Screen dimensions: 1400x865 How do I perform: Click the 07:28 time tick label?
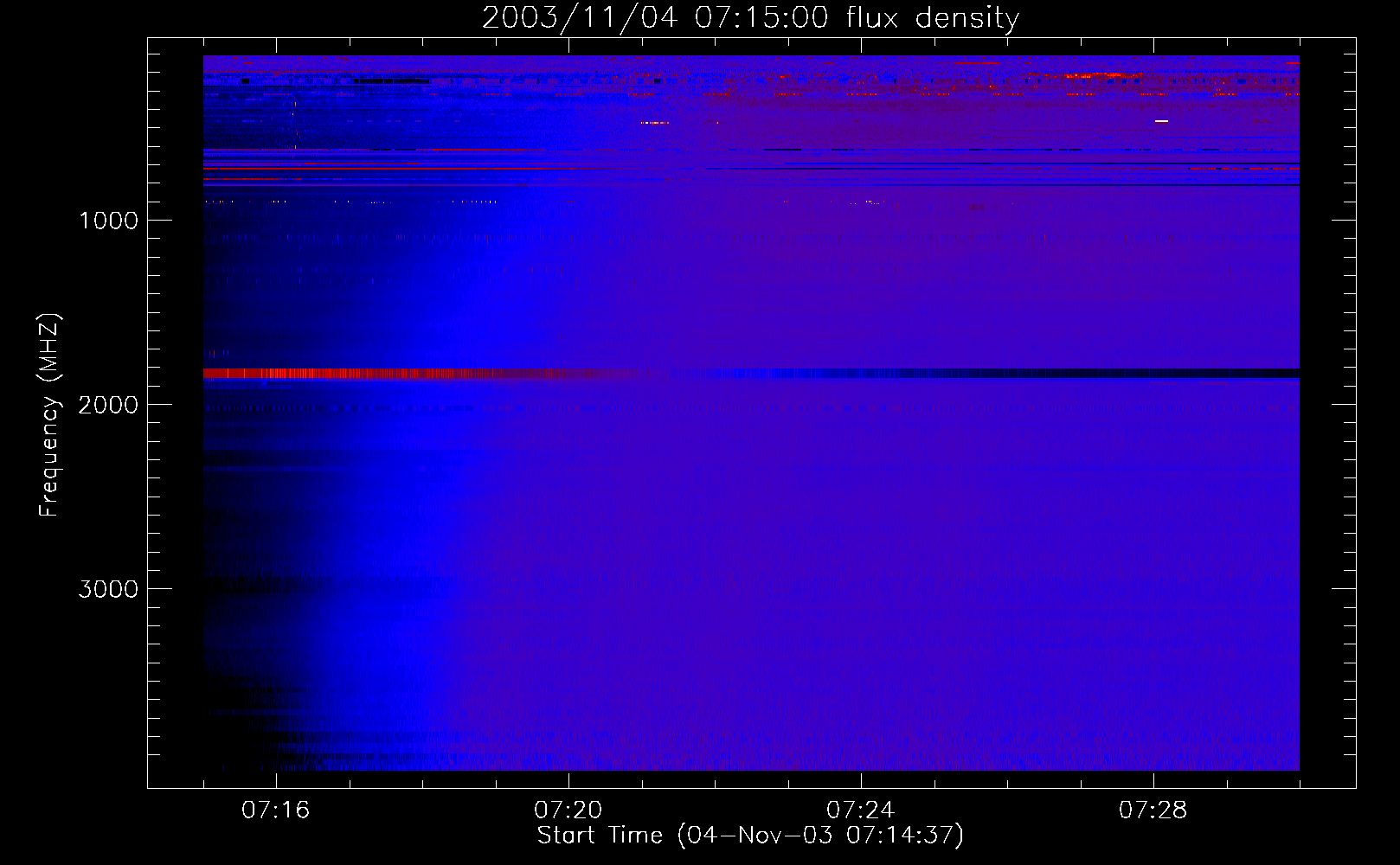click(1153, 811)
